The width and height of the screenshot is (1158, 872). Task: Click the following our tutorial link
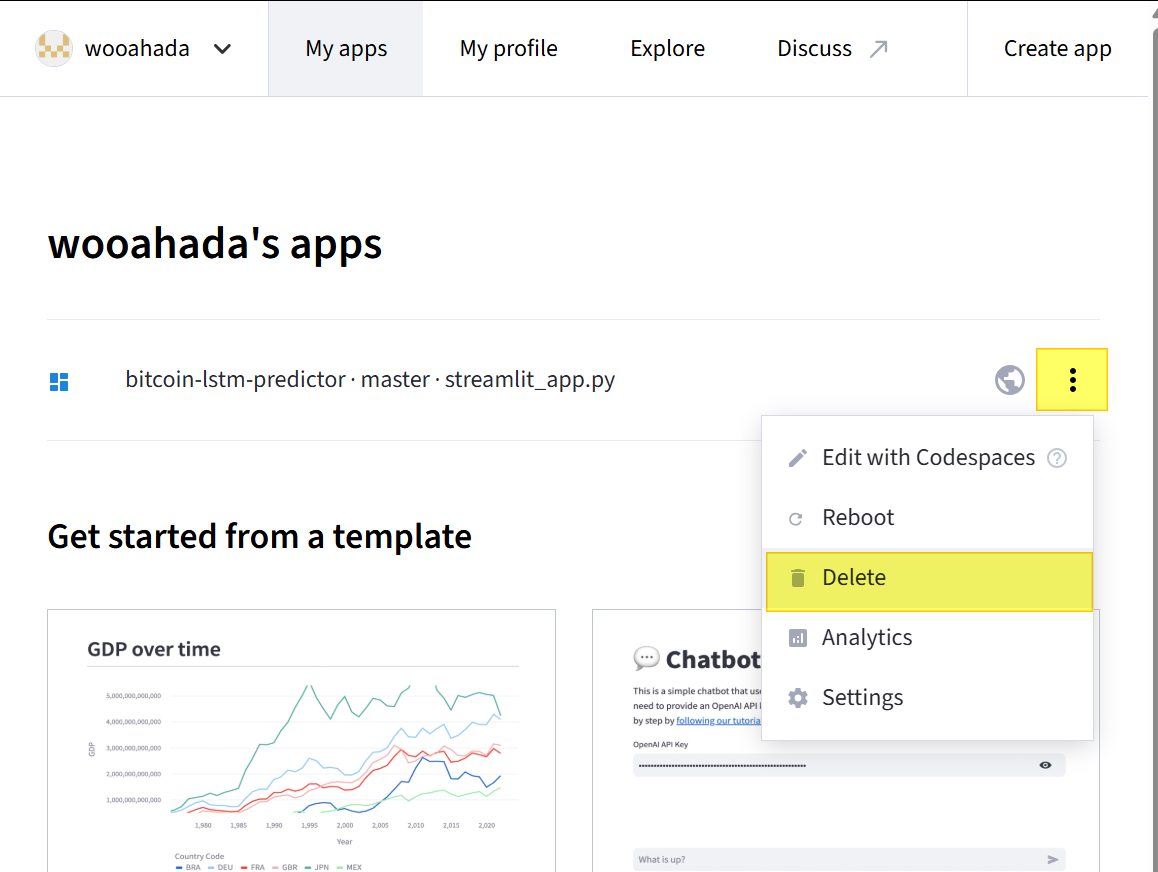(x=718, y=721)
